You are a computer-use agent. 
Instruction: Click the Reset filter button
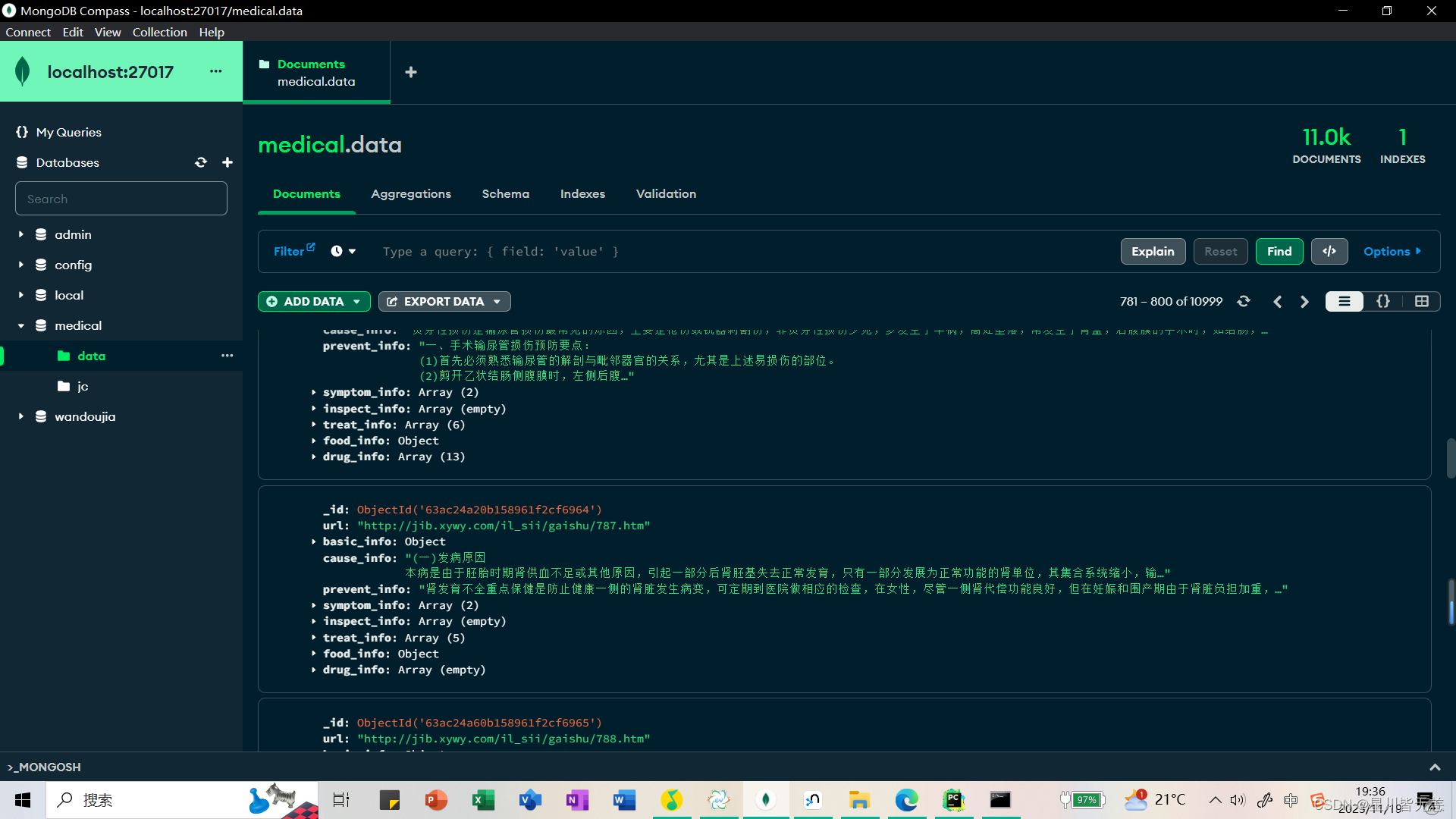[1220, 251]
